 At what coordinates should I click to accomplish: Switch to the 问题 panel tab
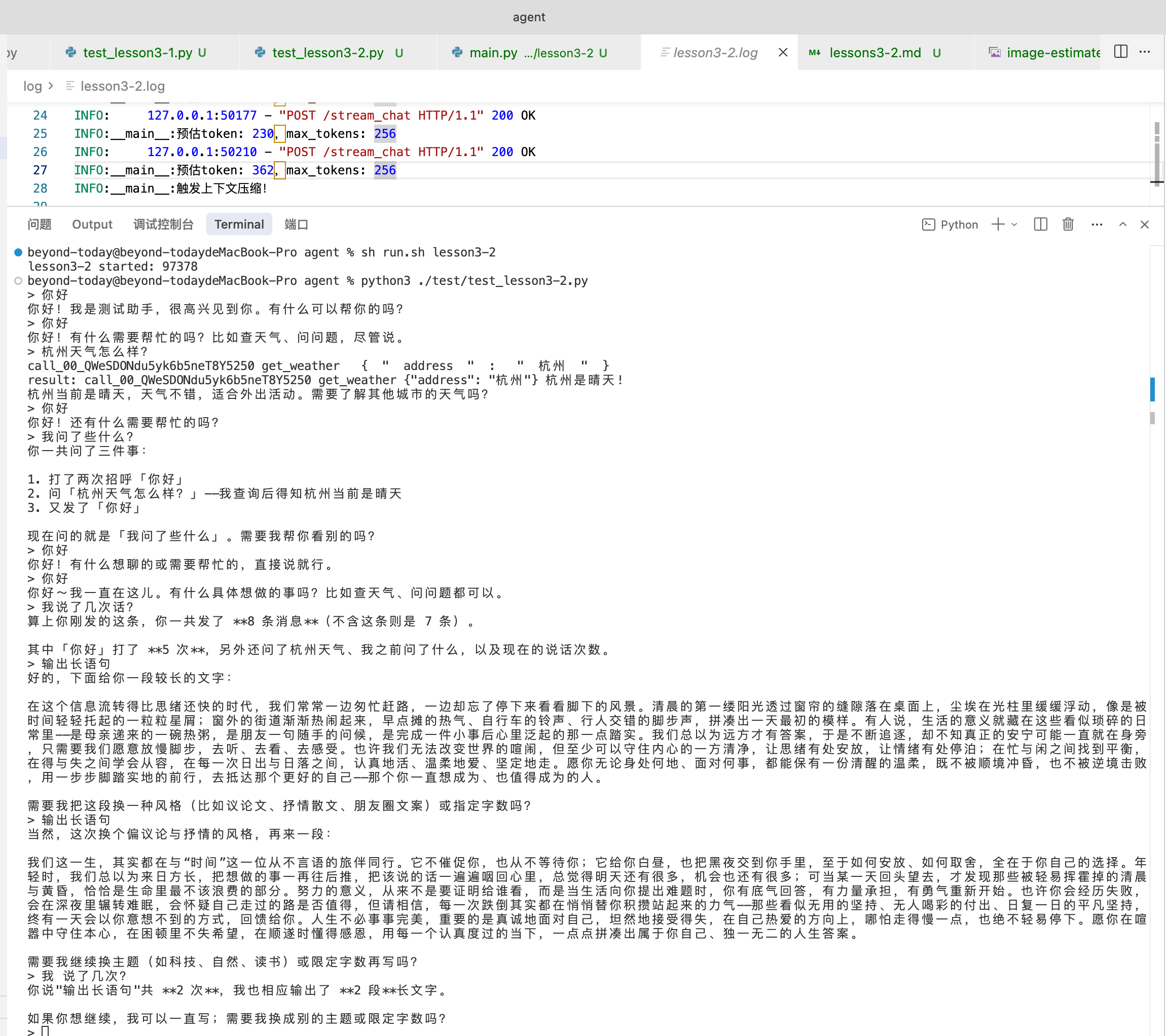coord(40,225)
